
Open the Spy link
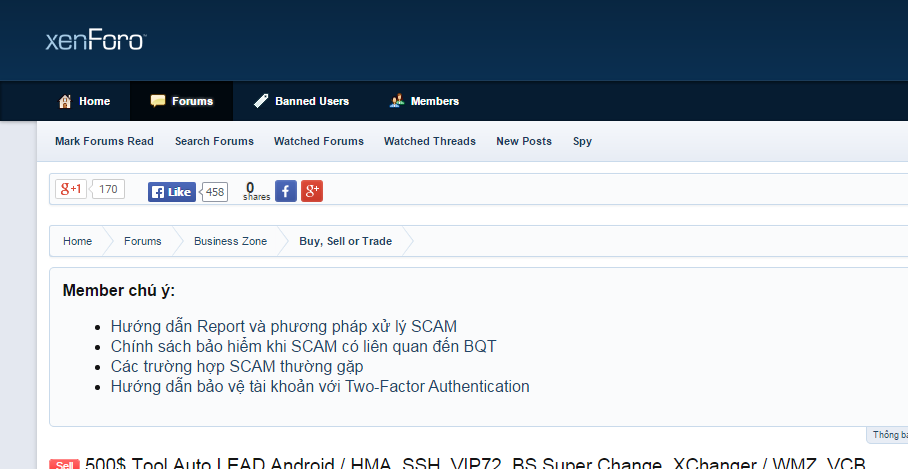(583, 141)
